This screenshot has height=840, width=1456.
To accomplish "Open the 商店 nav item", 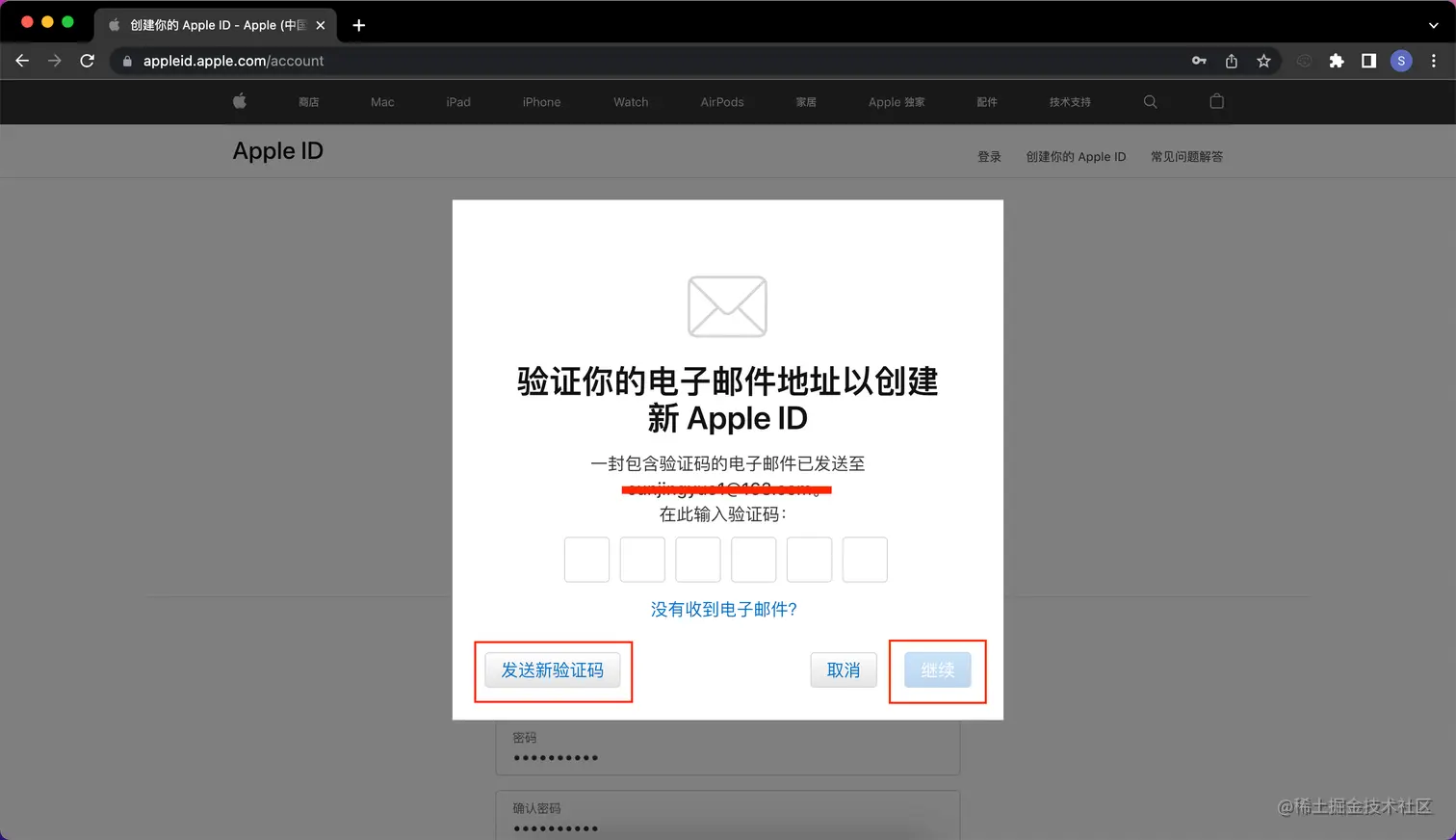I will pyautogui.click(x=308, y=102).
